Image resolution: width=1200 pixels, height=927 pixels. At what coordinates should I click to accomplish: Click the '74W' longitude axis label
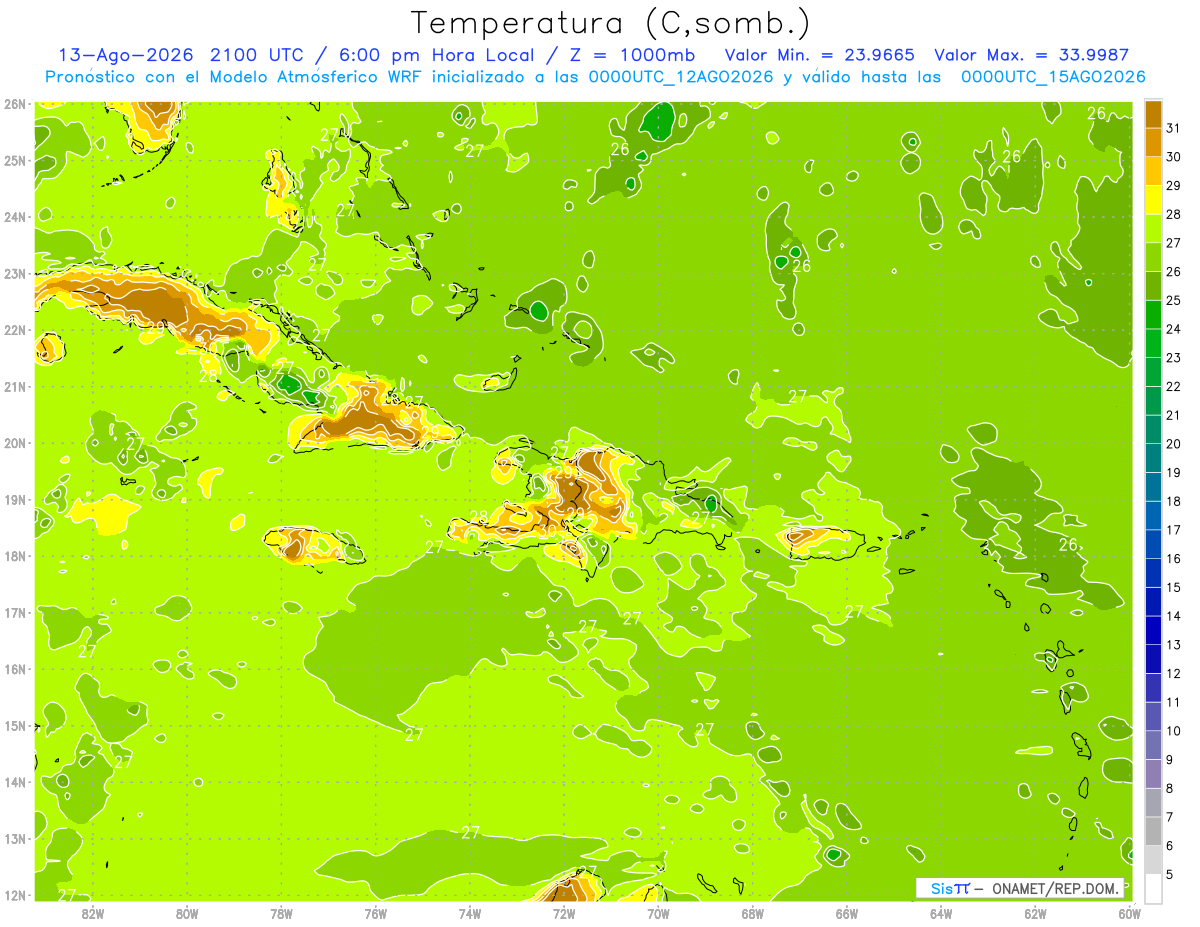[470, 913]
